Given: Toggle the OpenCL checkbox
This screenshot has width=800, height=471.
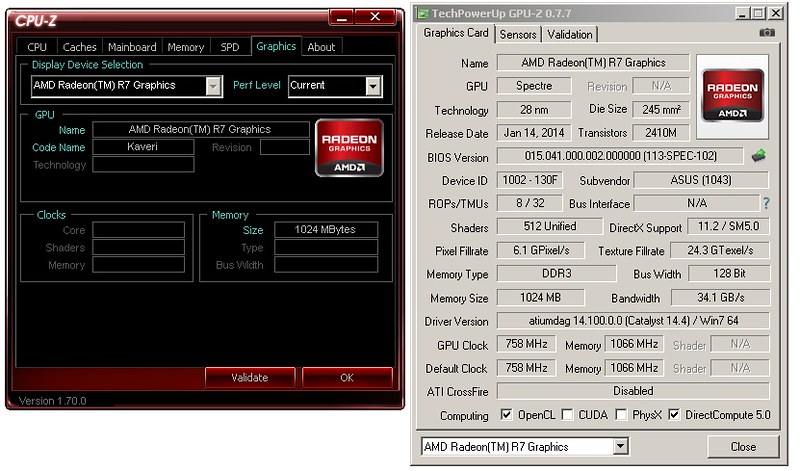Looking at the screenshot, I should point(506,414).
